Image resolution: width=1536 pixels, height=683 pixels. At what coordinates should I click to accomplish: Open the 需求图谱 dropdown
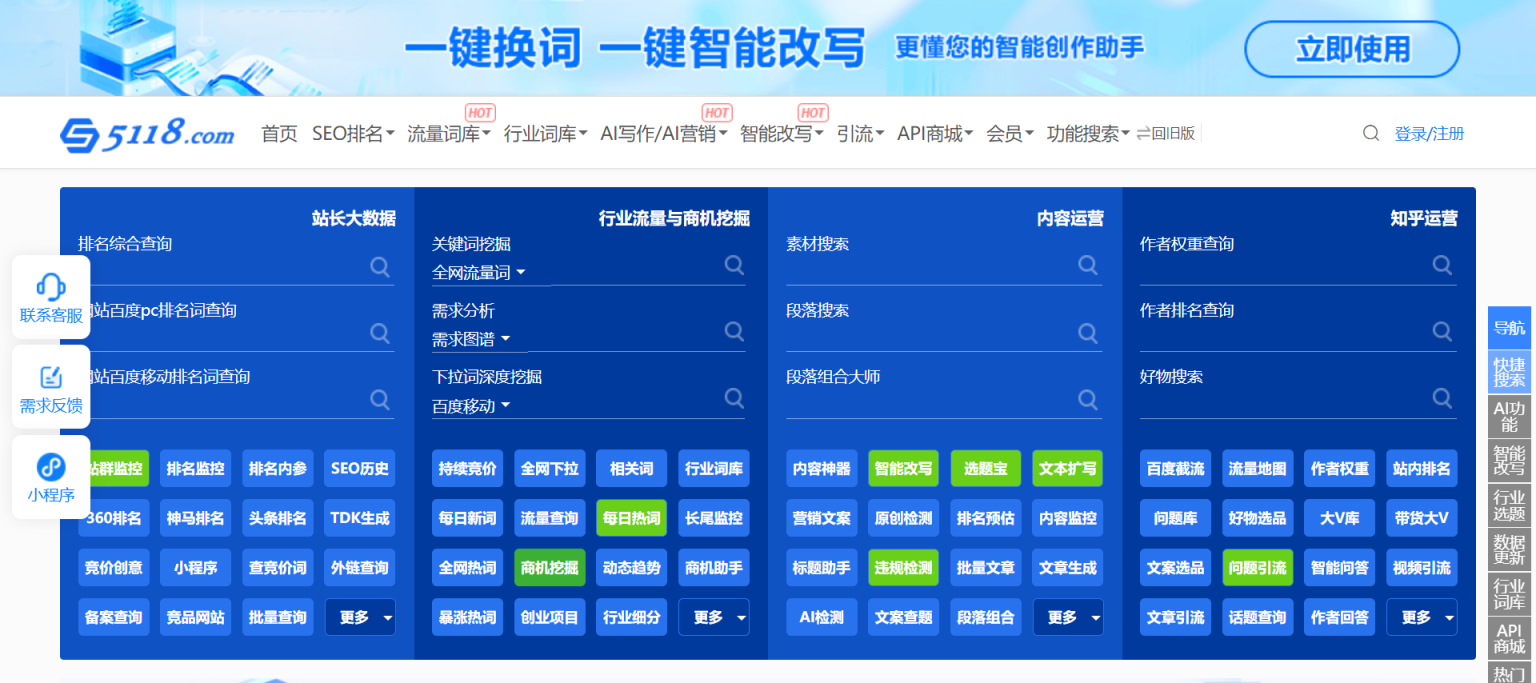(x=470, y=337)
